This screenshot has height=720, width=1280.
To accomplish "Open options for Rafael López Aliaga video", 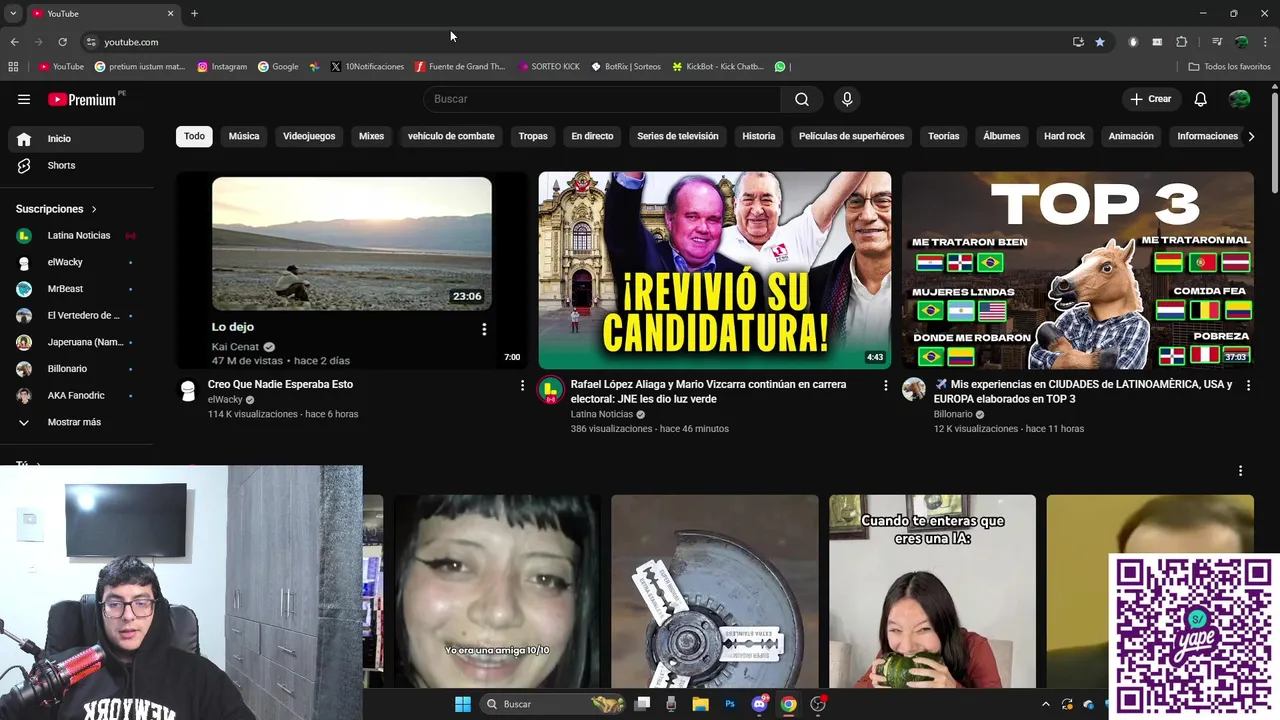I will (x=885, y=385).
